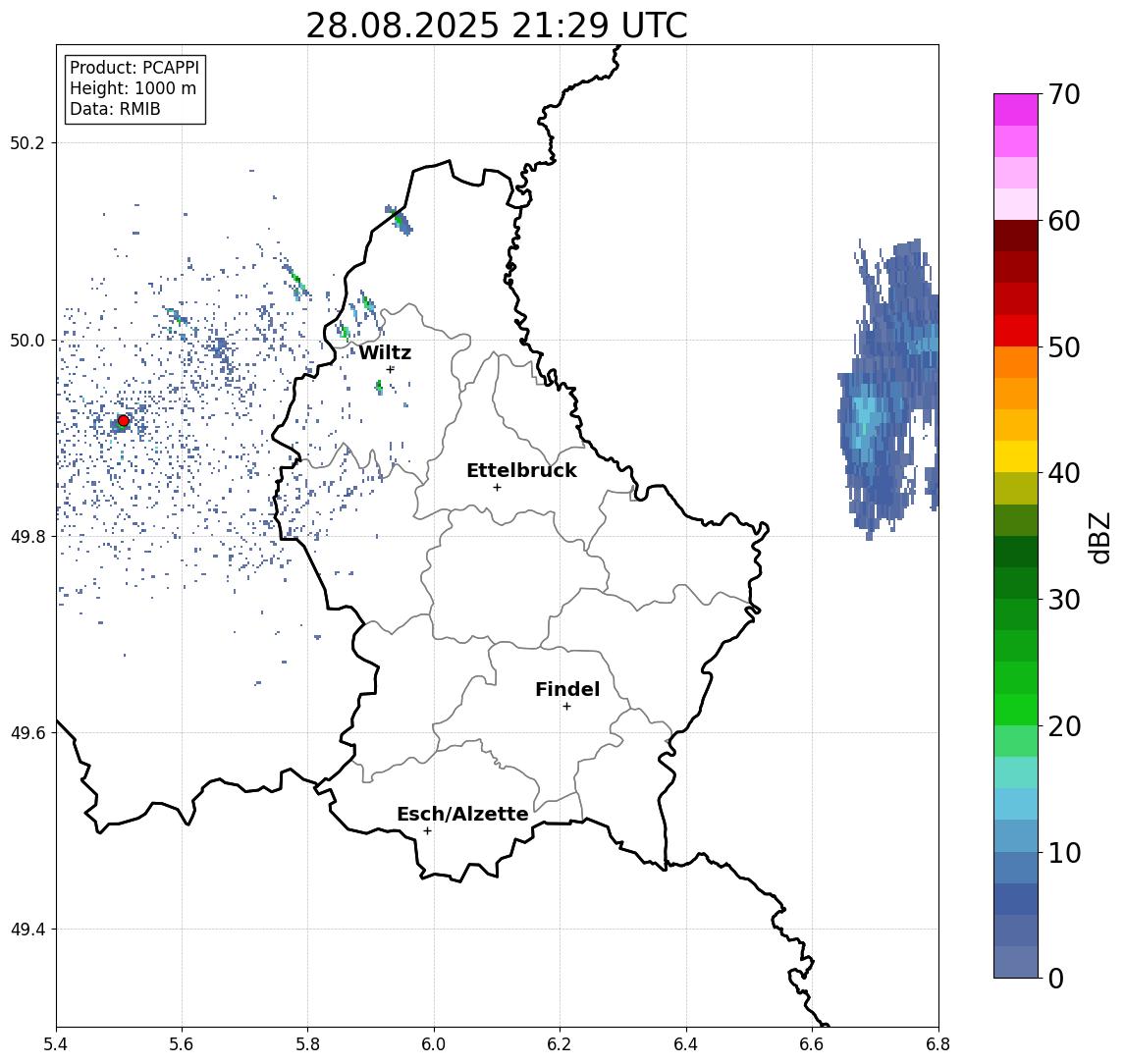Click the latitude tick label 49.8

pyautogui.click(x=27, y=536)
